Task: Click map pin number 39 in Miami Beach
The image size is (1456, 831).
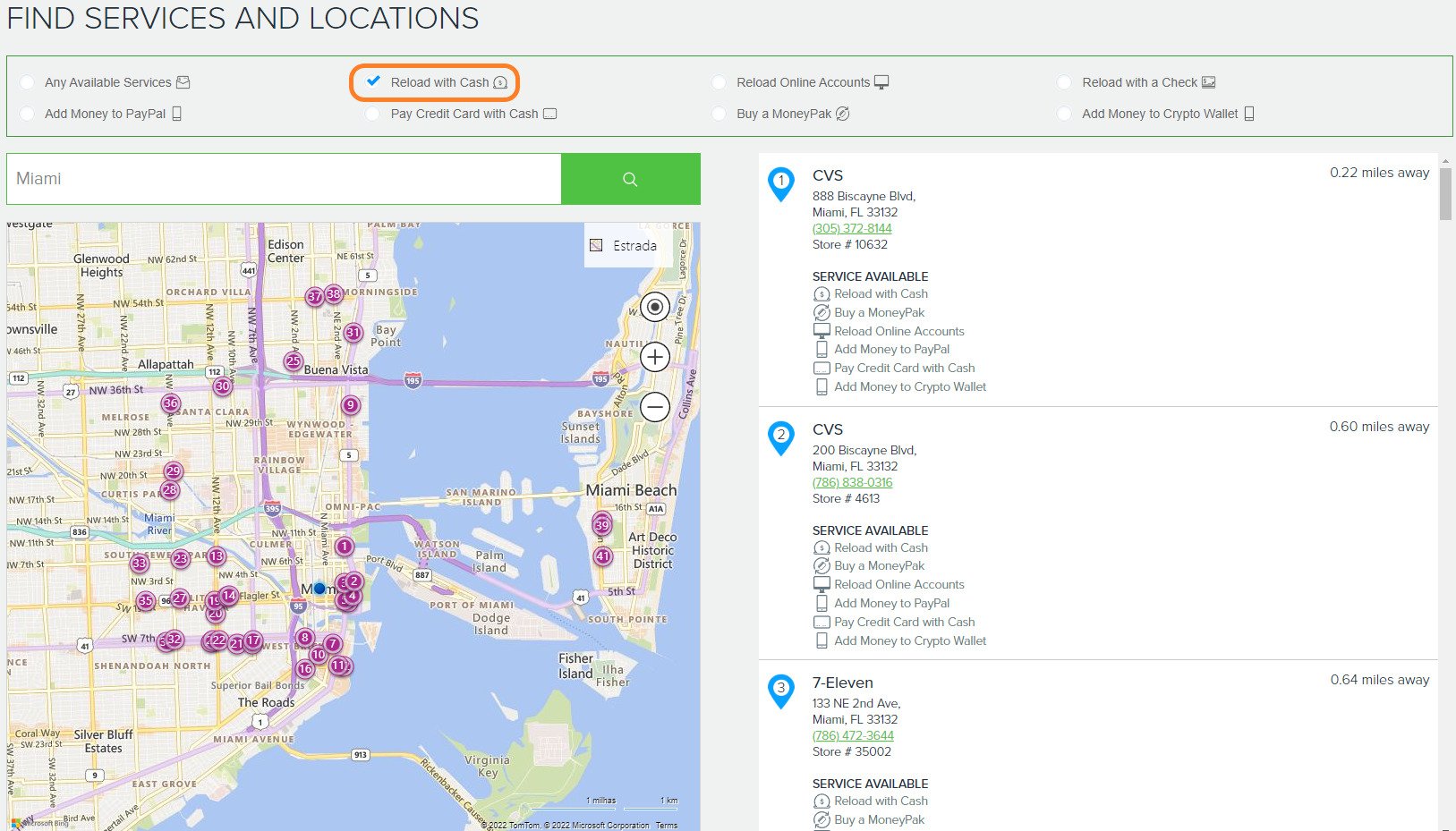Action: coord(602,525)
